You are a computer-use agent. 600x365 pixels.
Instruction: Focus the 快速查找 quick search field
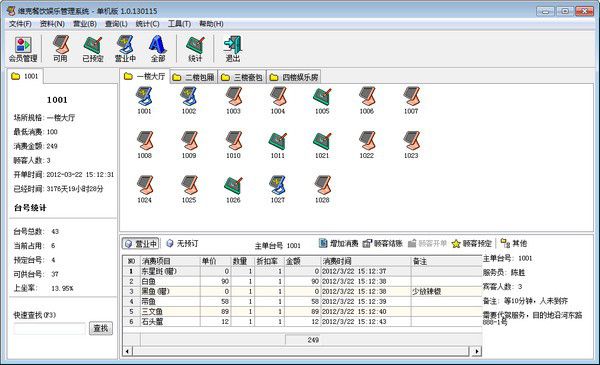click(x=50, y=328)
